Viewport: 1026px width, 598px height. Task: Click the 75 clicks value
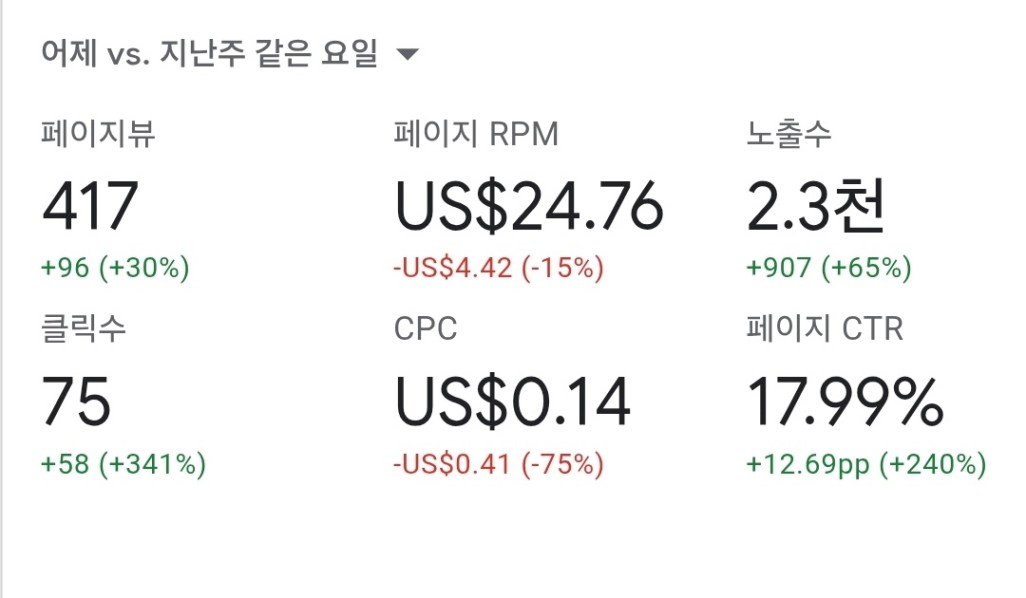(x=76, y=401)
